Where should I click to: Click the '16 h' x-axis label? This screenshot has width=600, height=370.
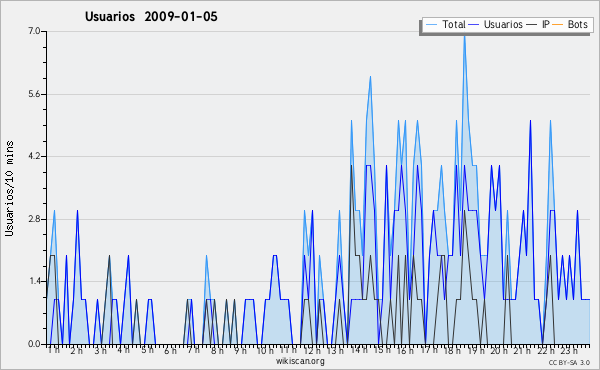tap(405, 351)
